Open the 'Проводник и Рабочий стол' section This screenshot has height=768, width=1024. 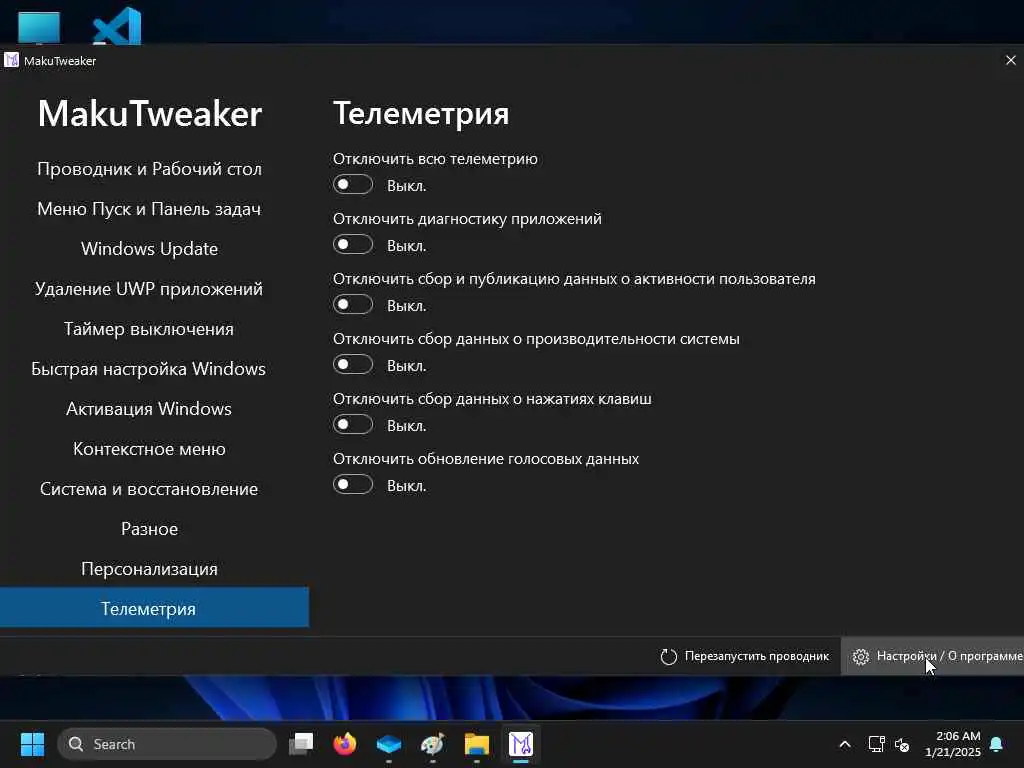[150, 168]
